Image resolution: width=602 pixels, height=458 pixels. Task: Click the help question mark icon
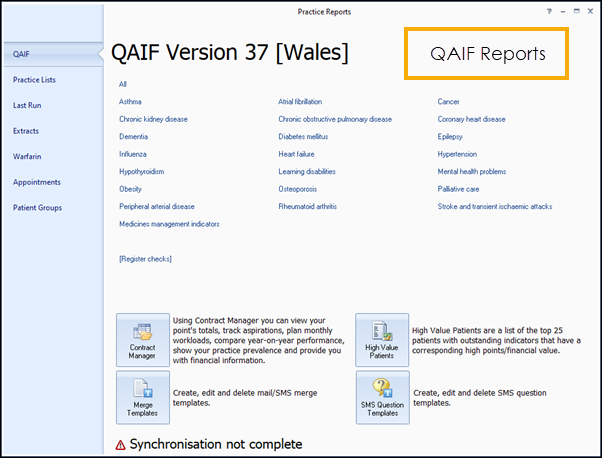[549, 11]
